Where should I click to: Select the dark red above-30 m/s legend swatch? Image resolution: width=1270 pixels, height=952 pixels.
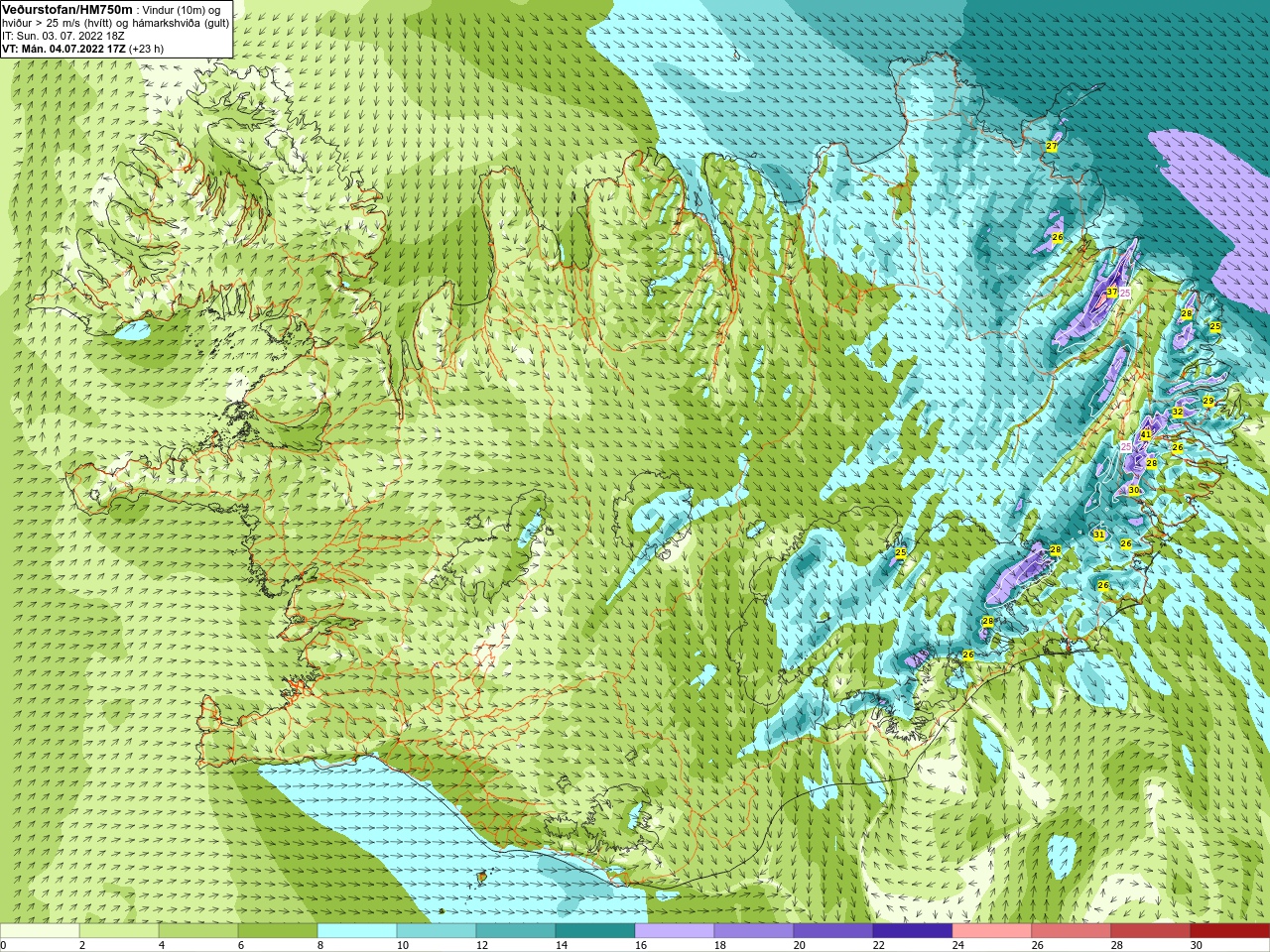[x=1230, y=931]
